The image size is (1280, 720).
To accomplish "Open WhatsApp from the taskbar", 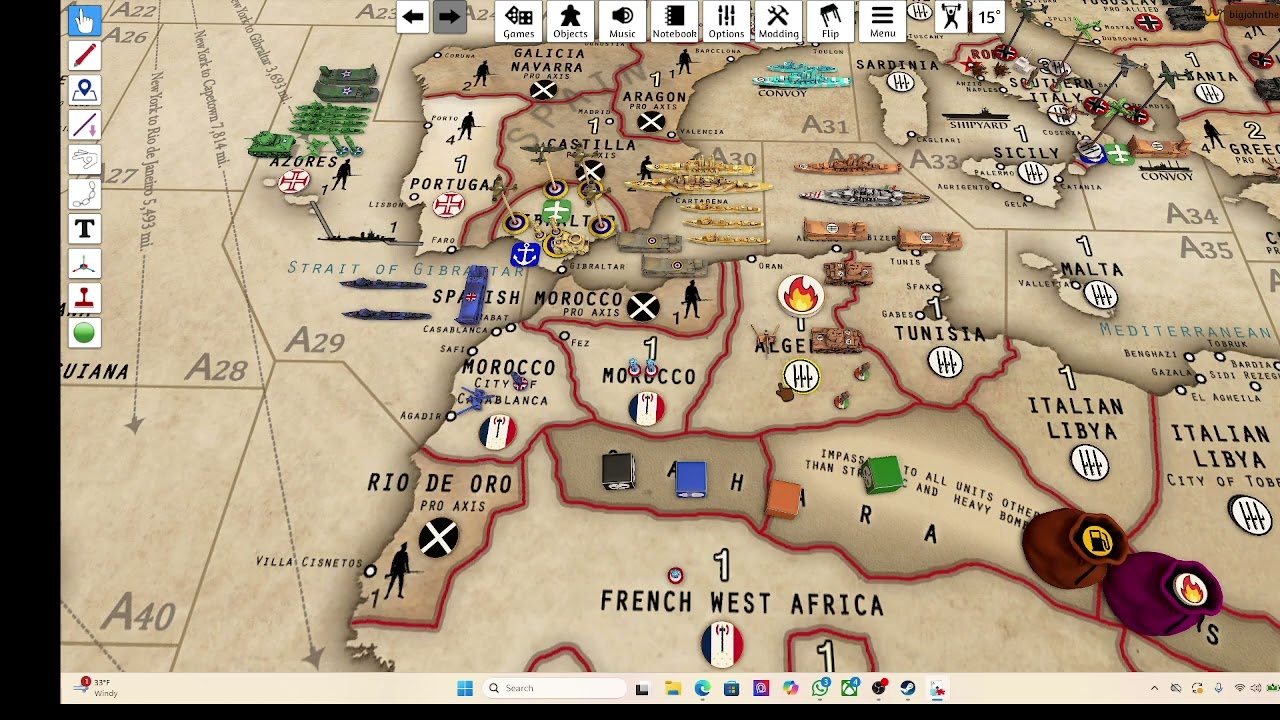I will [x=820, y=688].
